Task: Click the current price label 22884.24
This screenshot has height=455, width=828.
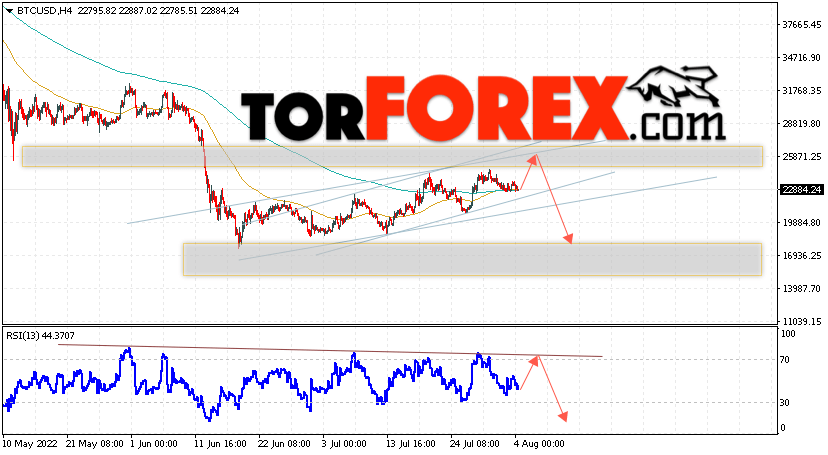Action: 802,189
